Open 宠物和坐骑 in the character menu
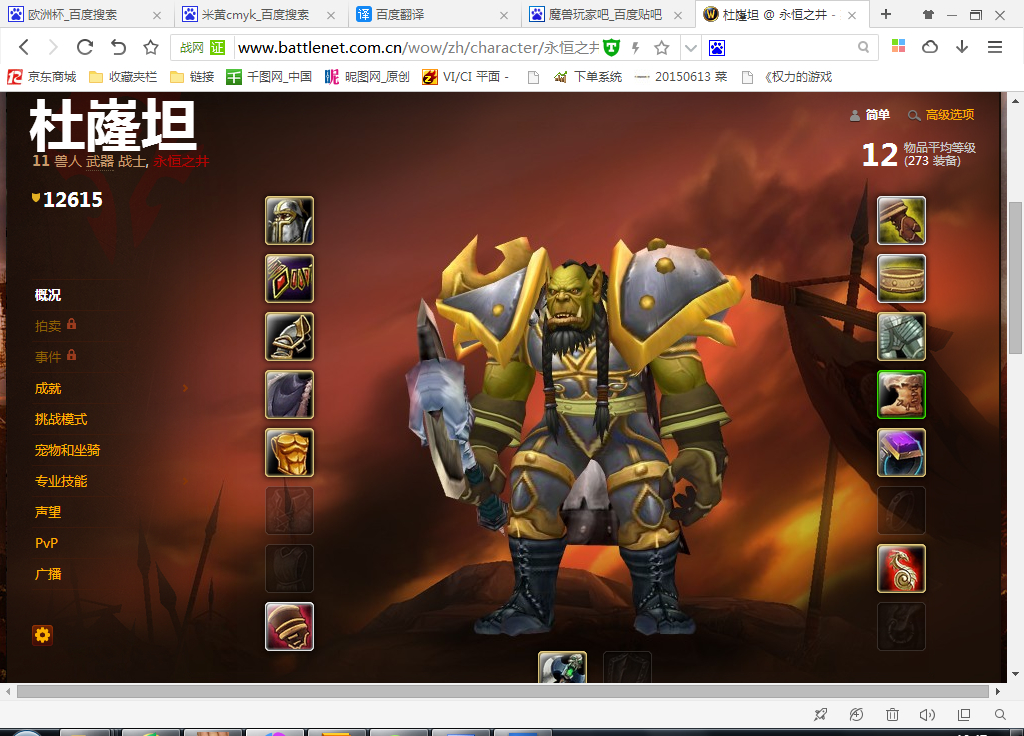The width and height of the screenshot is (1024, 736). point(67,451)
